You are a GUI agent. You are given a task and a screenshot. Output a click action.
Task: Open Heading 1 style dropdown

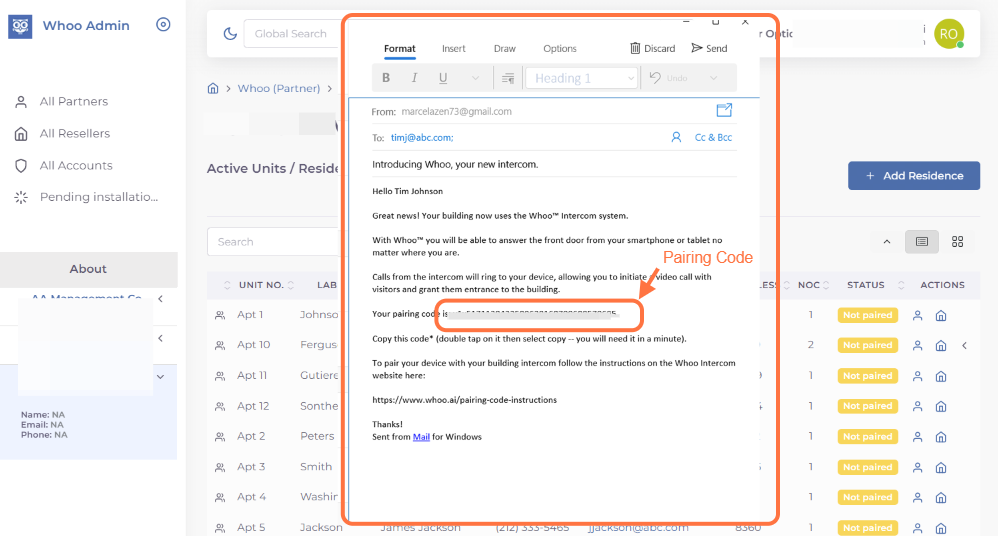coord(581,78)
